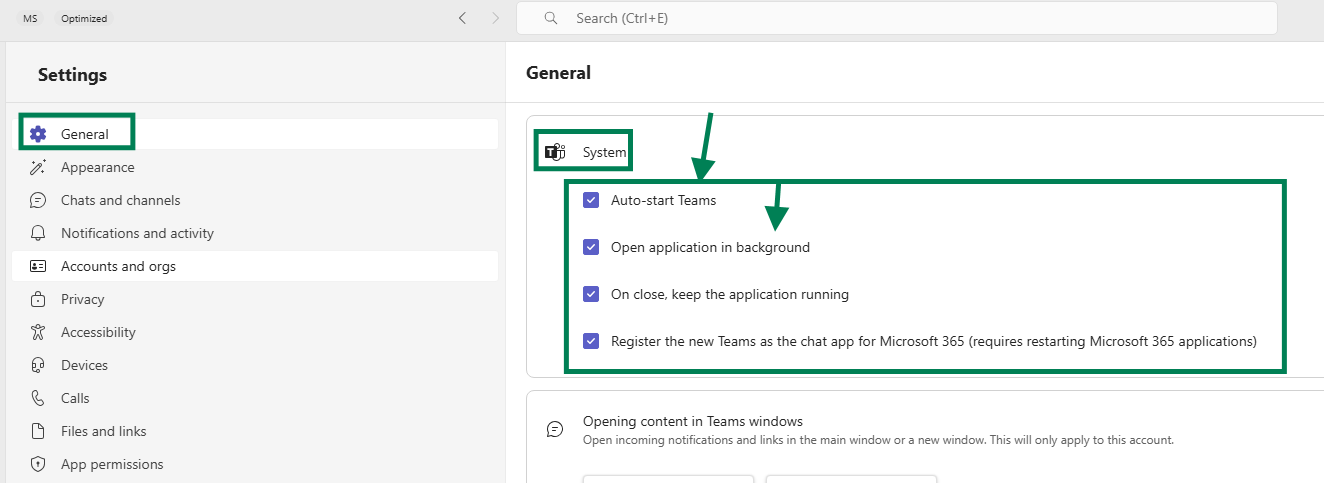Open Notifications and activity settings
Image resolution: width=1324 pixels, height=483 pixels.
[255, 233]
